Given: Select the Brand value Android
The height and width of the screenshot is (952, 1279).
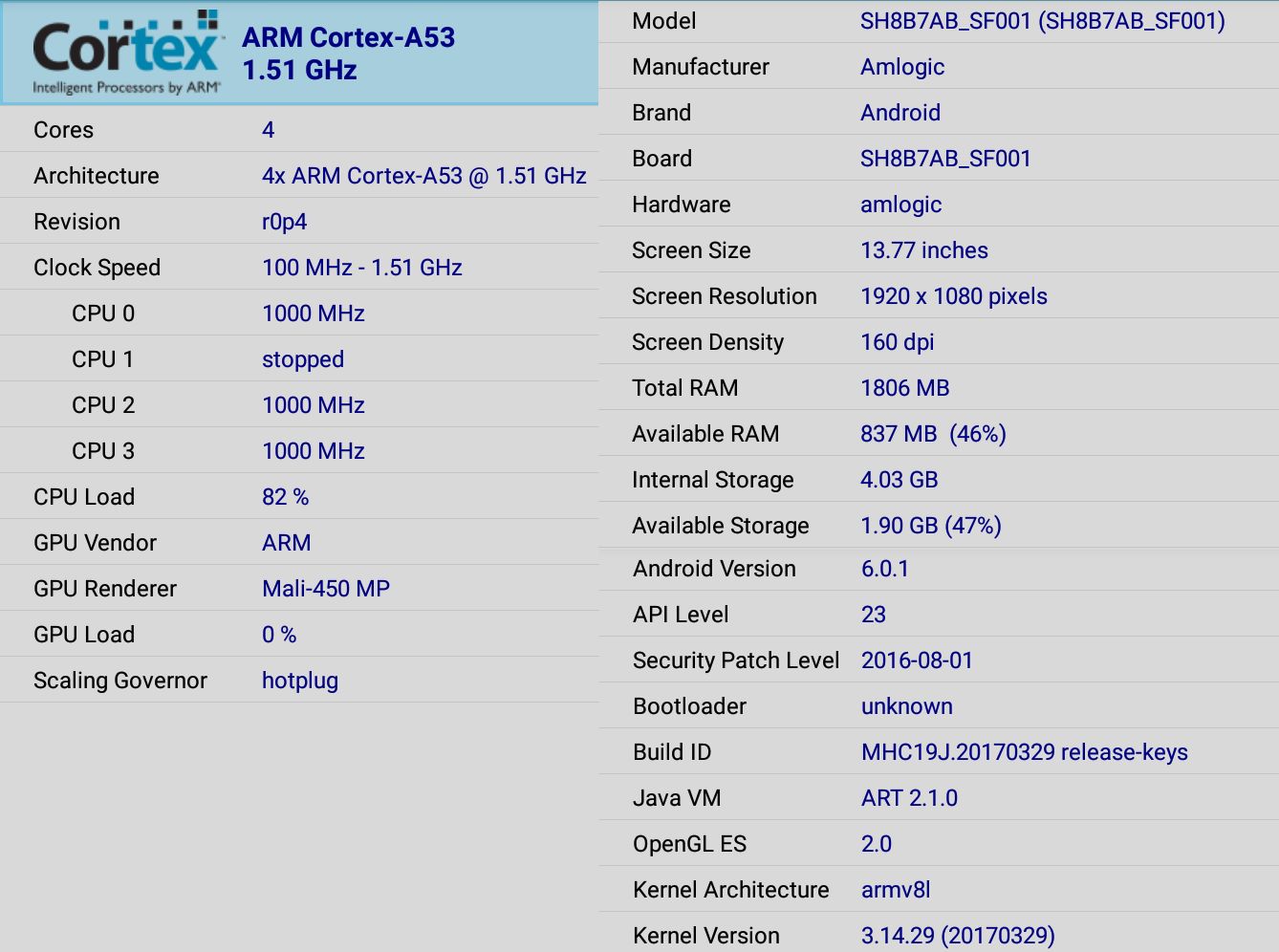Looking at the screenshot, I should (900, 113).
